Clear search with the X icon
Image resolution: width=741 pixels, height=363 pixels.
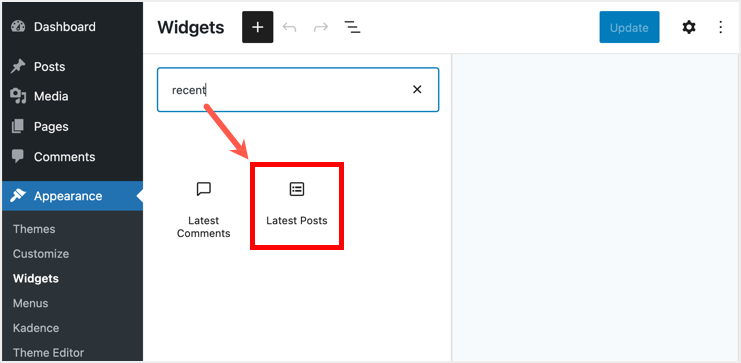point(417,89)
